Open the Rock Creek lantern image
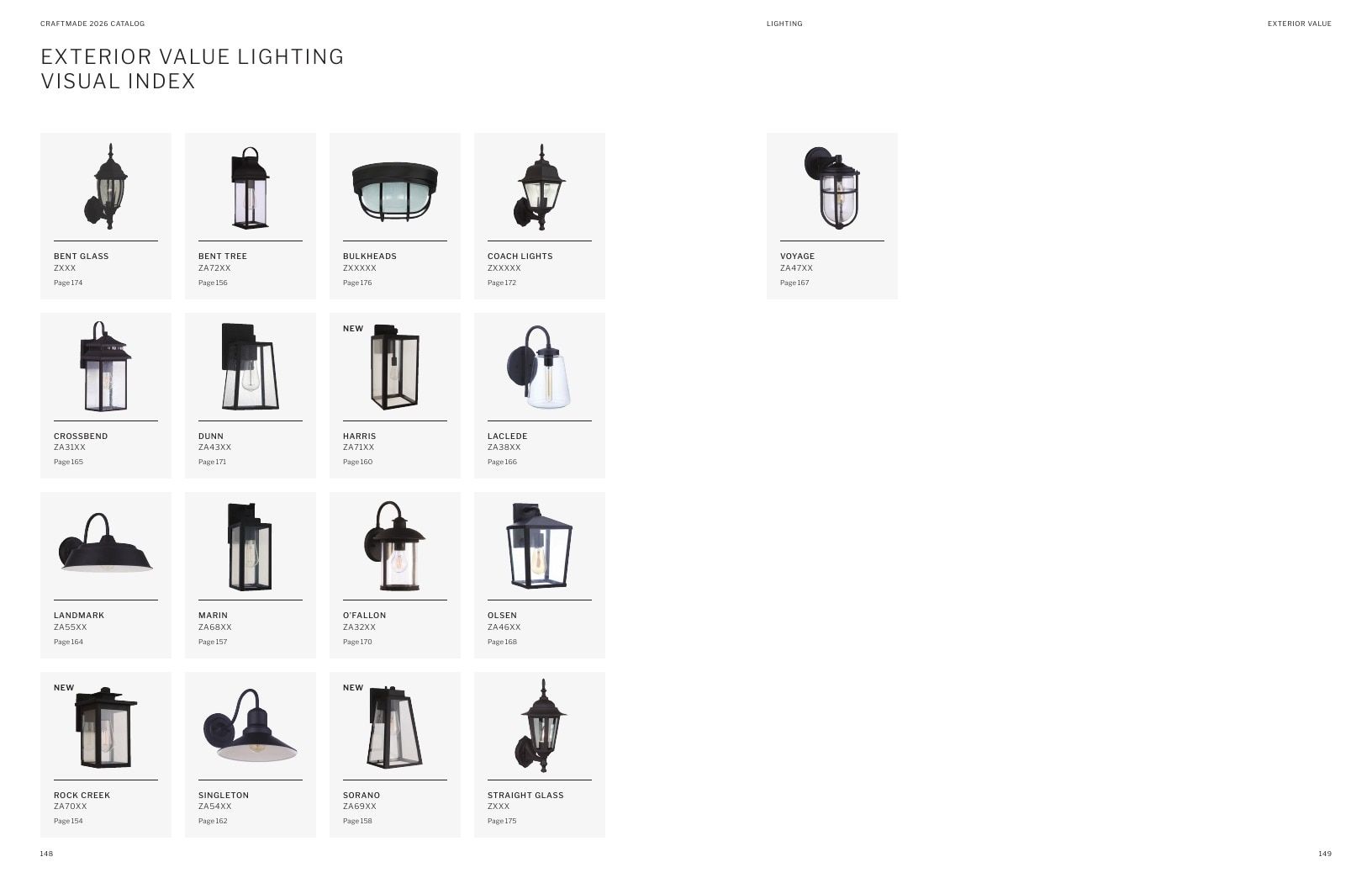 pos(106,727)
